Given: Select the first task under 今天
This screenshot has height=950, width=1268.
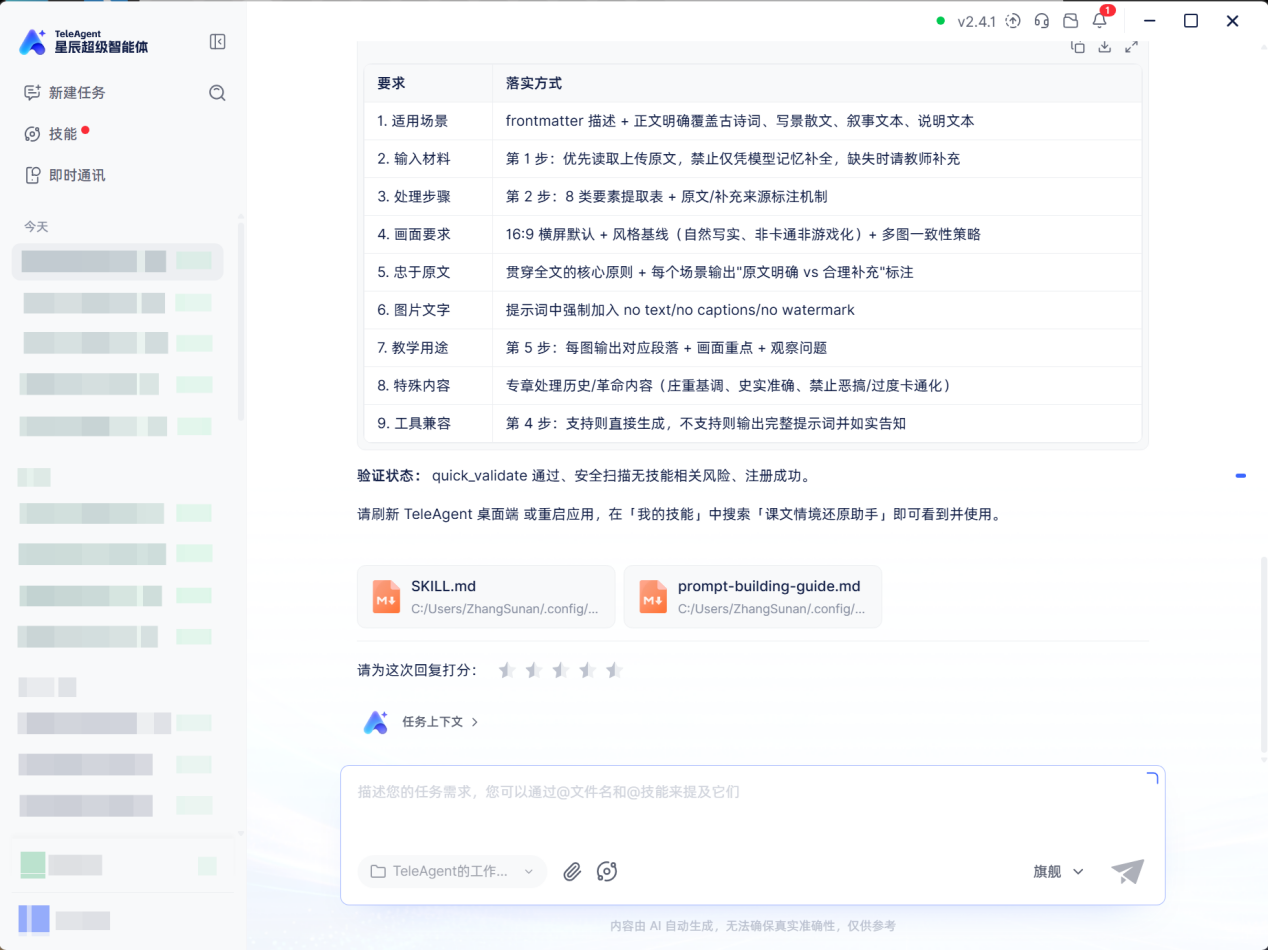Looking at the screenshot, I should [x=117, y=261].
